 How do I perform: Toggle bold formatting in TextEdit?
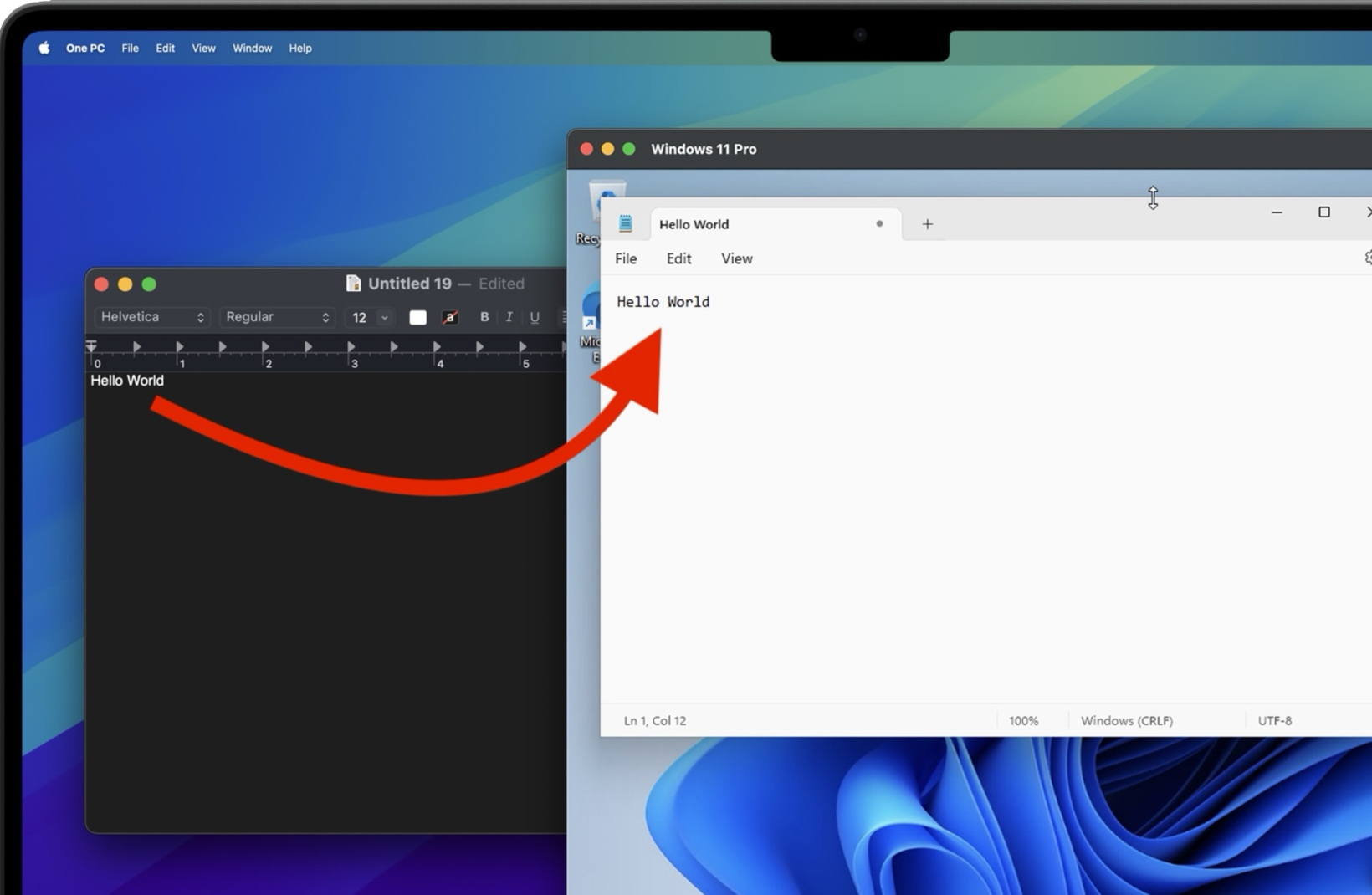click(x=484, y=317)
